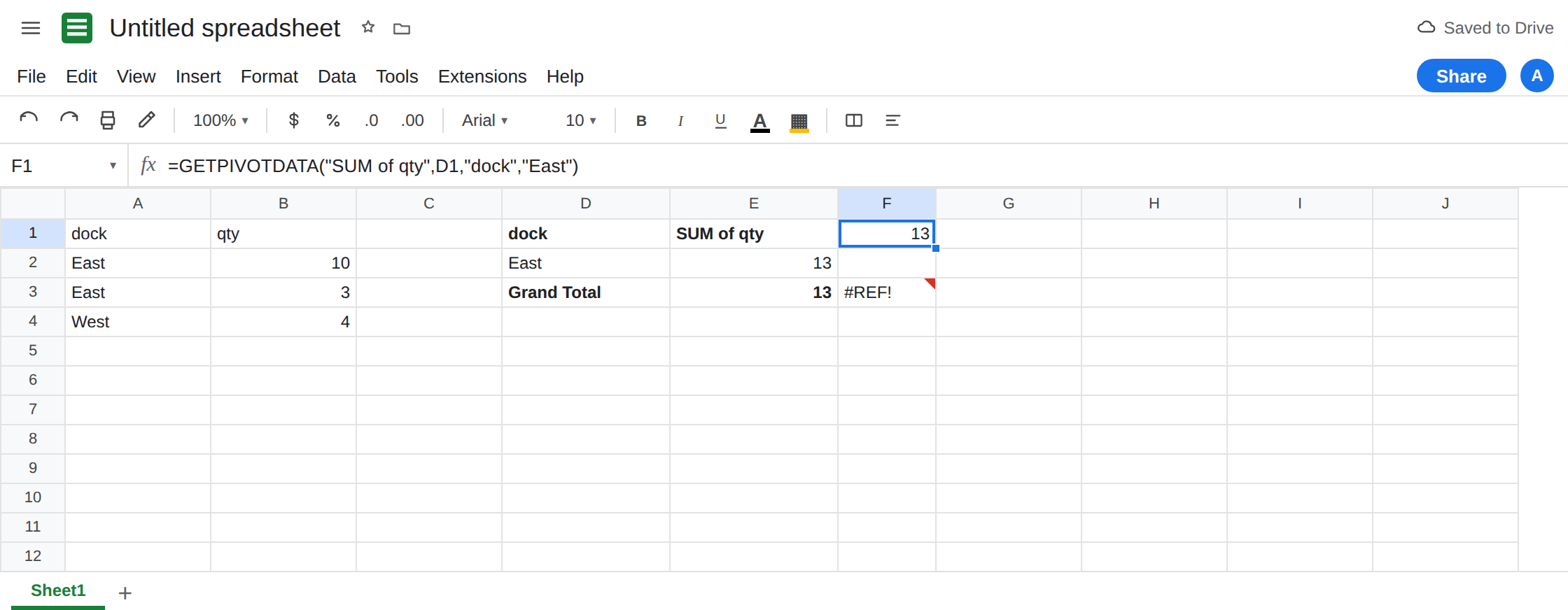Open the View menu
This screenshot has height=610, width=1568.
point(136,76)
